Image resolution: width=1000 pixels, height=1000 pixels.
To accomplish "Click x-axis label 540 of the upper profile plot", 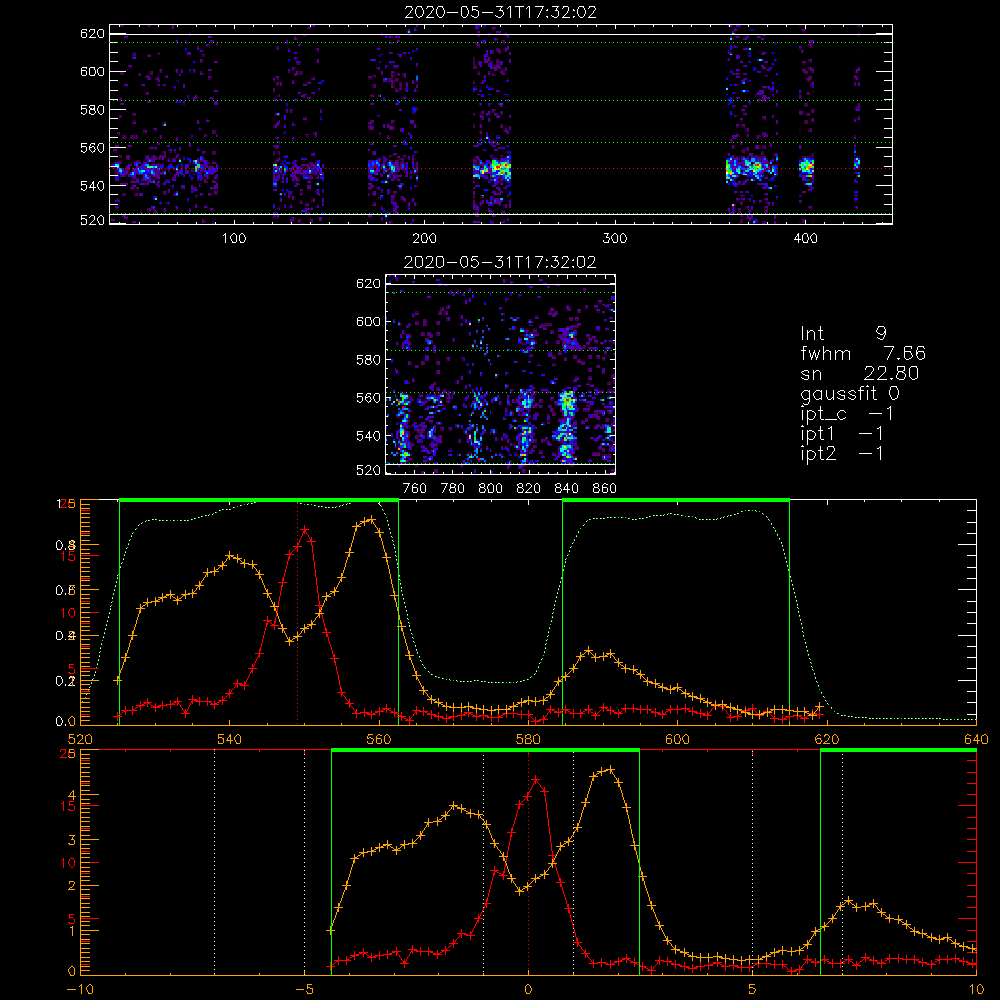I will point(229,739).
